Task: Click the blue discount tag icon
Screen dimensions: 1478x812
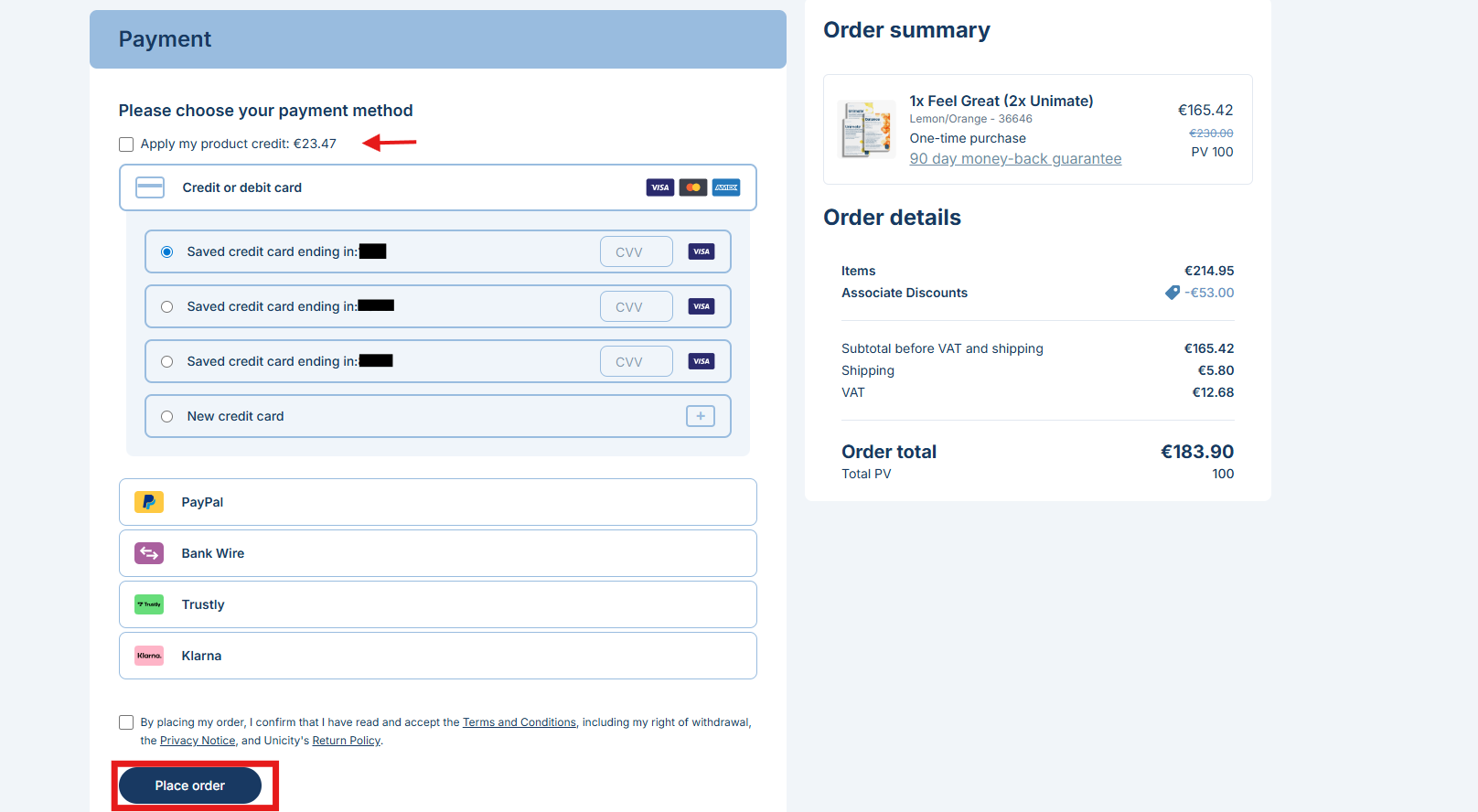Action: pos(1173,293)
